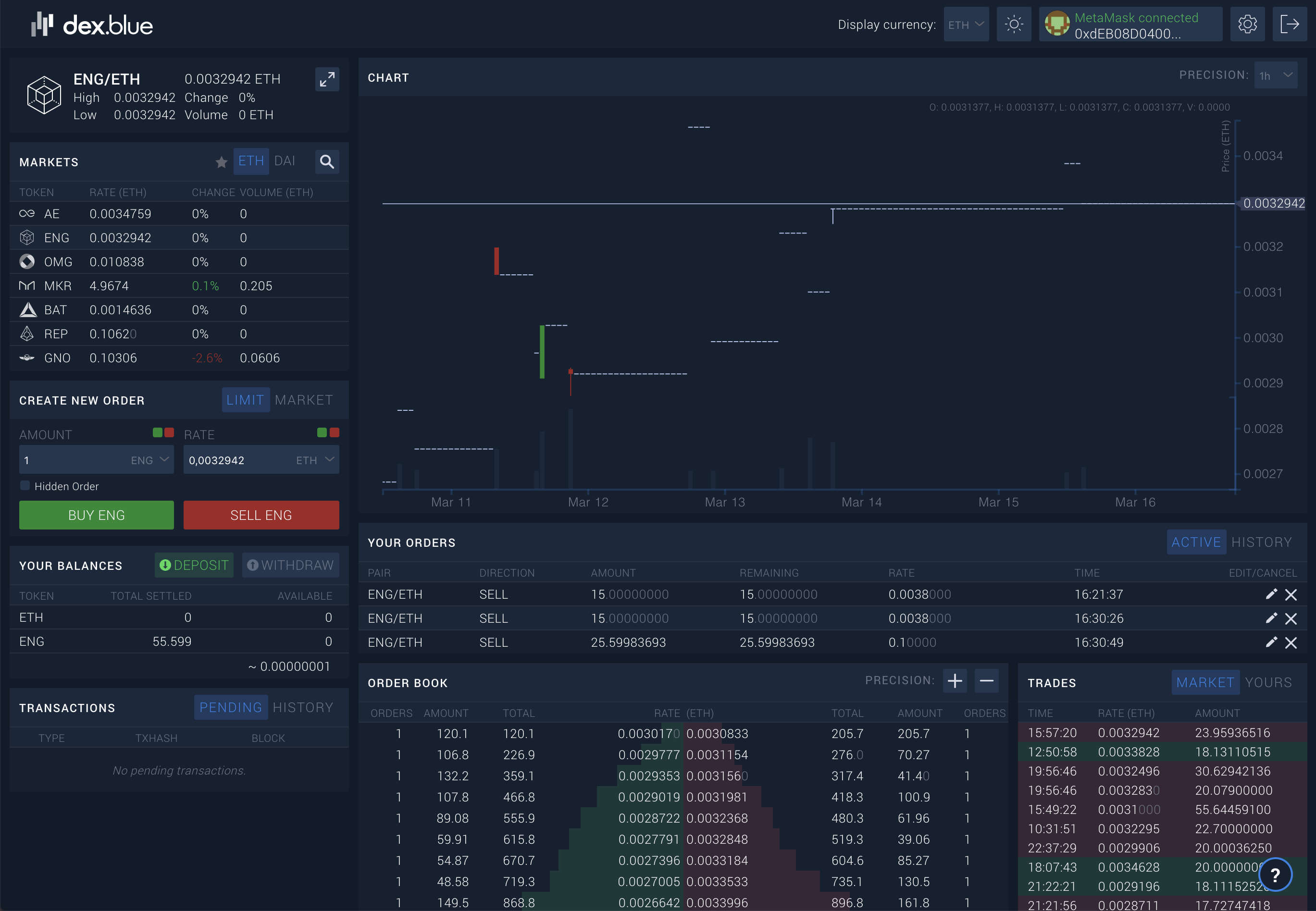
Task: Enable the Hidden Order checkbox
Action: pos(25,485)
